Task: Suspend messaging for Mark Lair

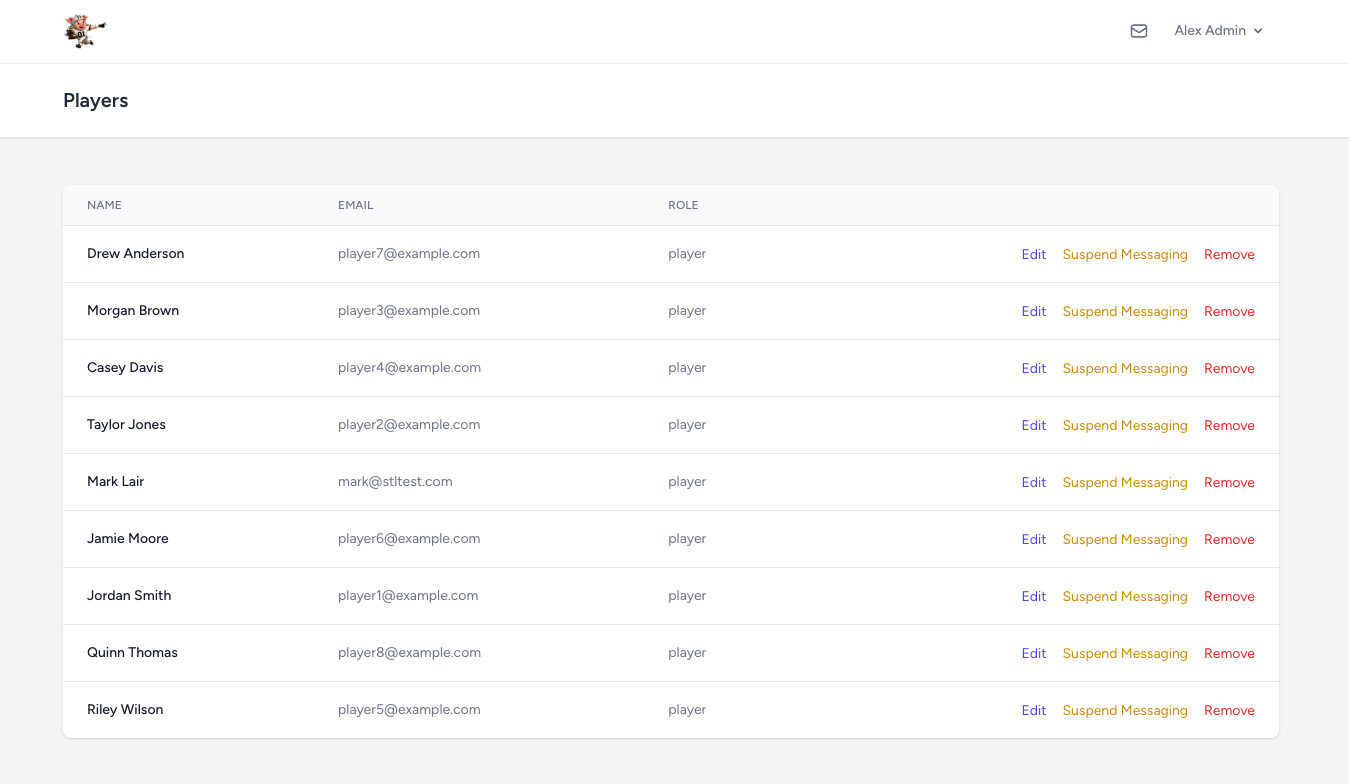Action: click(x=1125, y=482)
